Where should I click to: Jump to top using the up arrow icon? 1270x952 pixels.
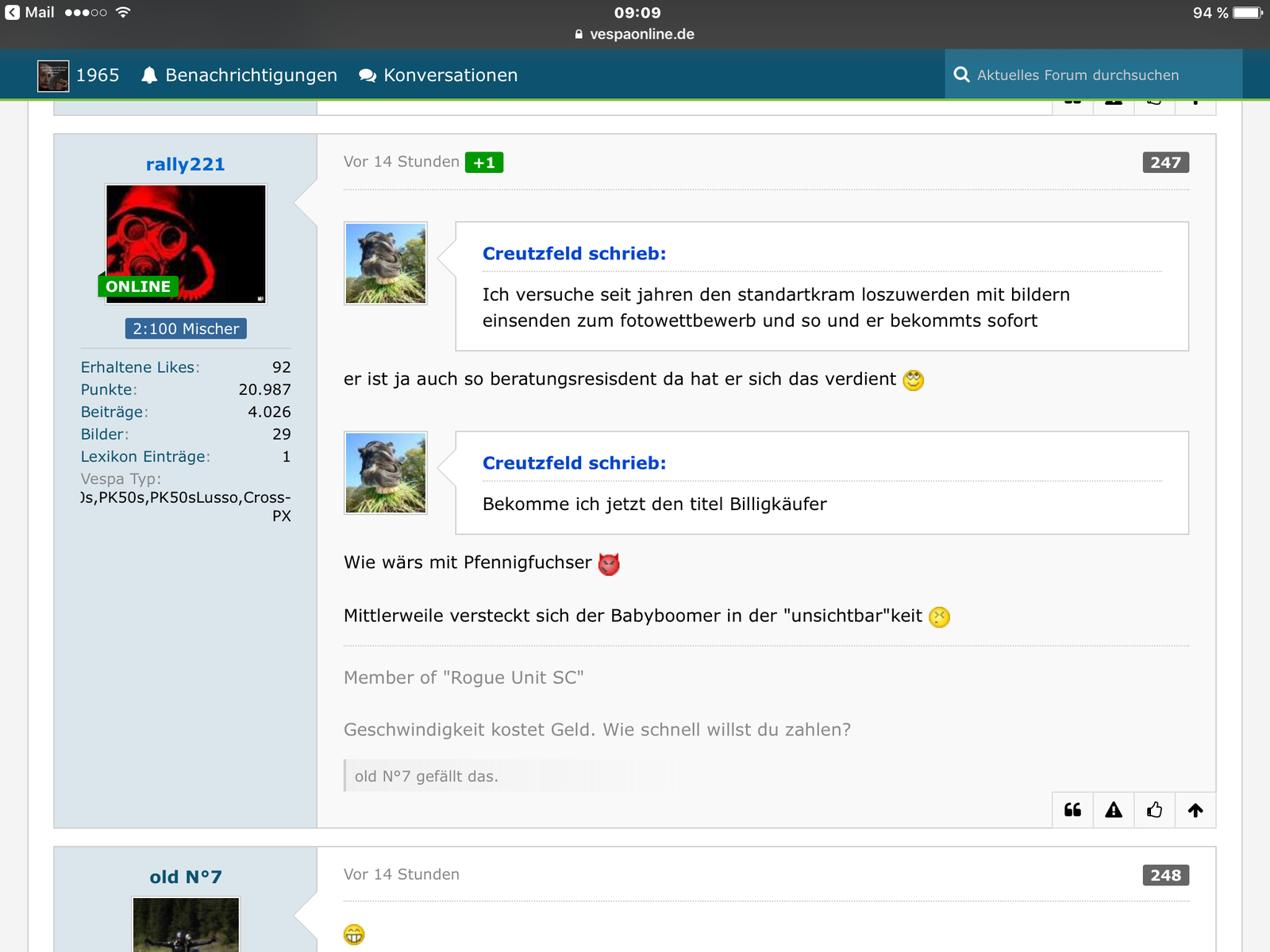(x=1195, y=810)
